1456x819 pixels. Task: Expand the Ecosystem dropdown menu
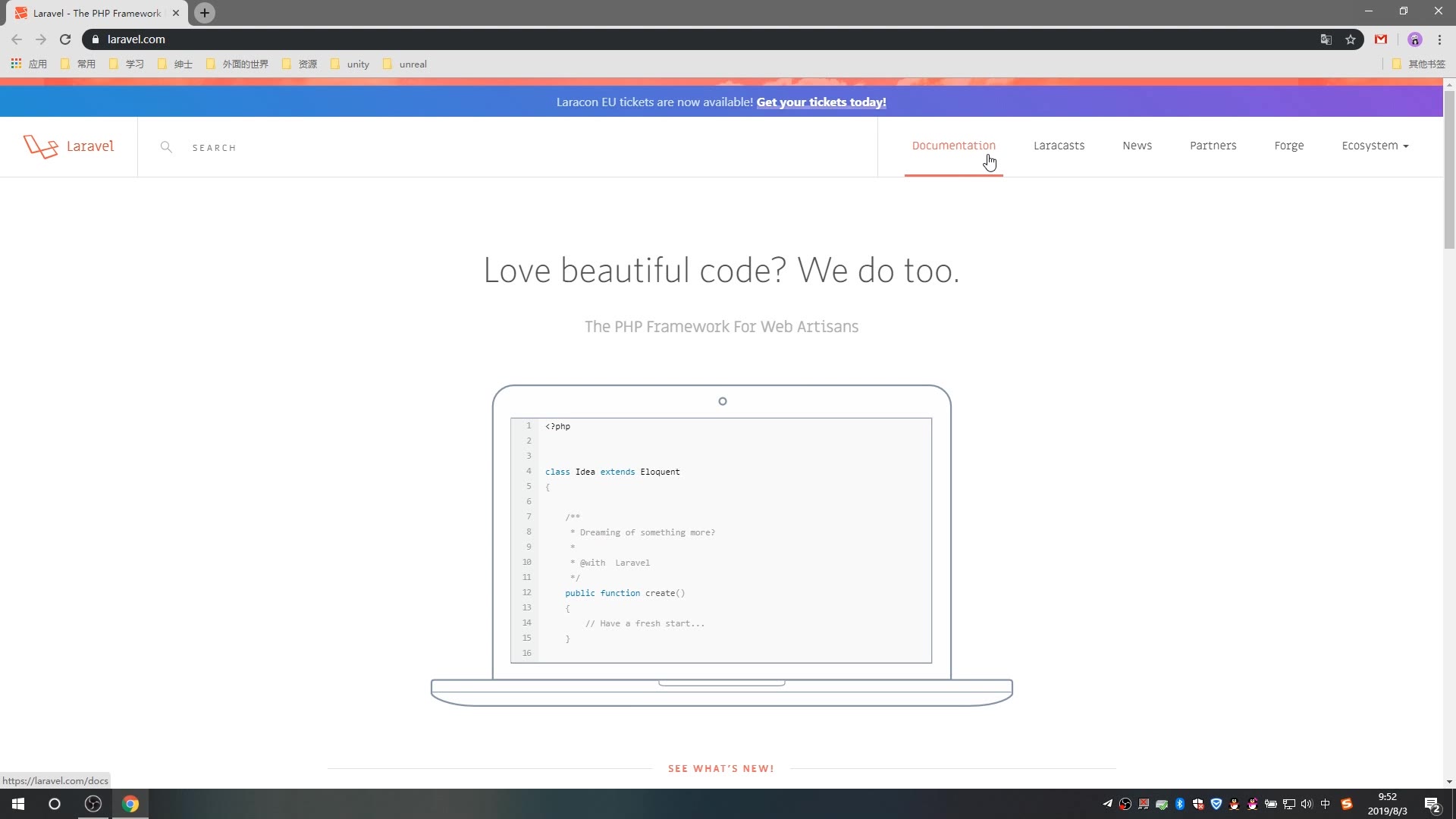1375,146
